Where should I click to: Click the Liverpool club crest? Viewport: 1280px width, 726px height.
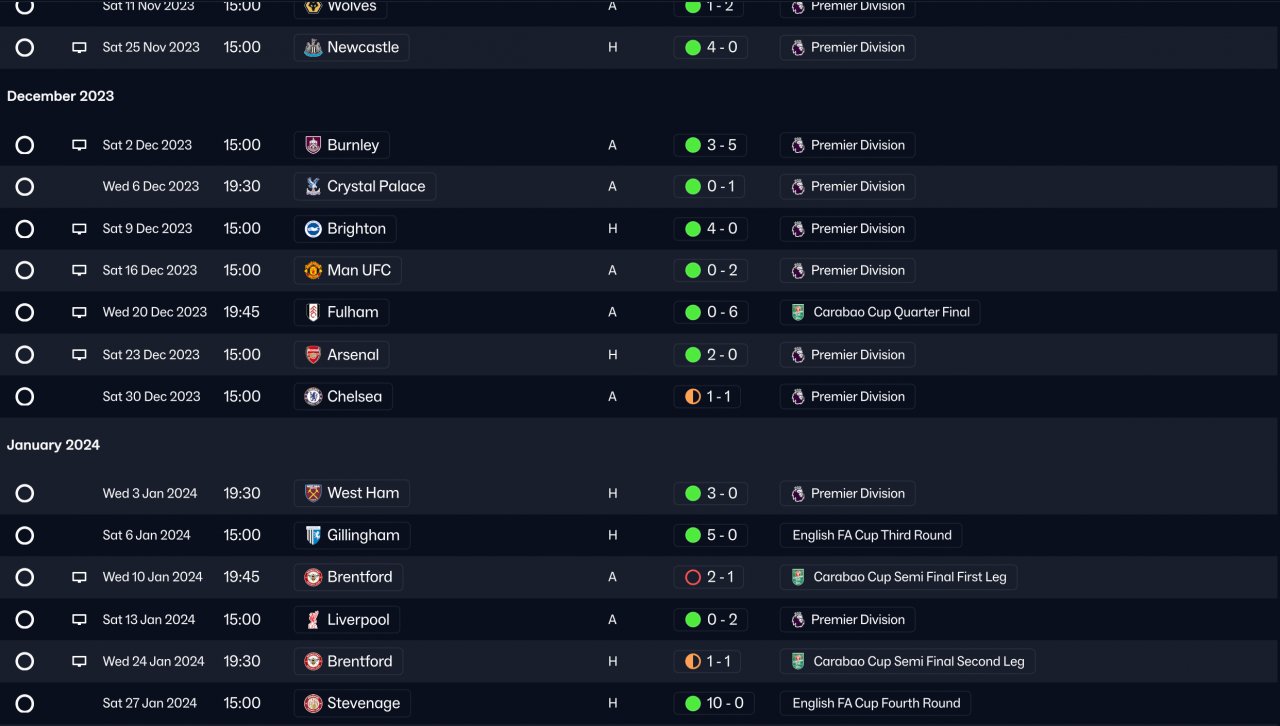[x=313, y=619]
